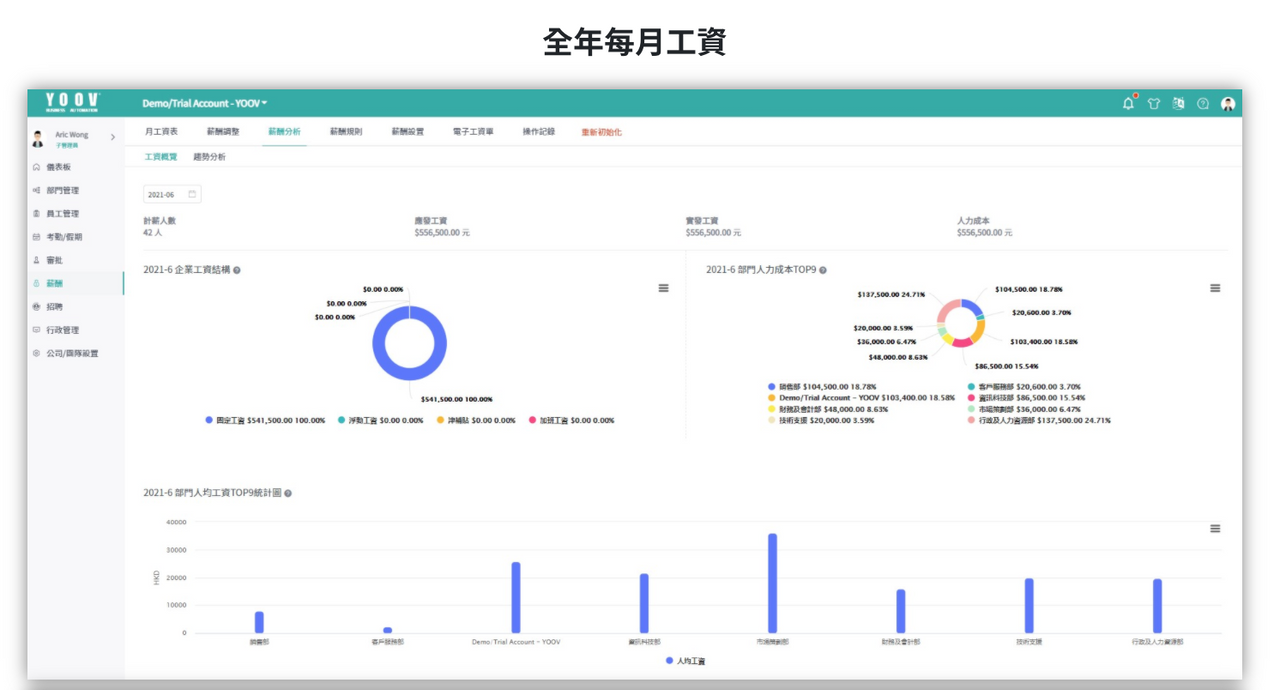Click the user avatar in top-right corner

tap(1228, 103)
